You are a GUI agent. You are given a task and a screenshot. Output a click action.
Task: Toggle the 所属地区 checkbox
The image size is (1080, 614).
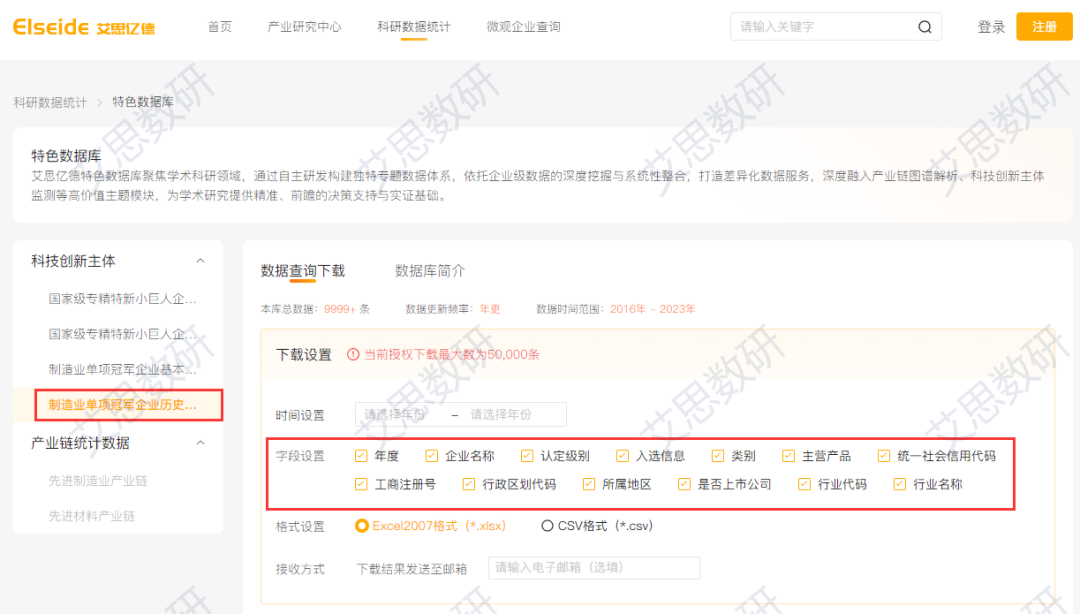pyautogui.click(x=588, y=484)
